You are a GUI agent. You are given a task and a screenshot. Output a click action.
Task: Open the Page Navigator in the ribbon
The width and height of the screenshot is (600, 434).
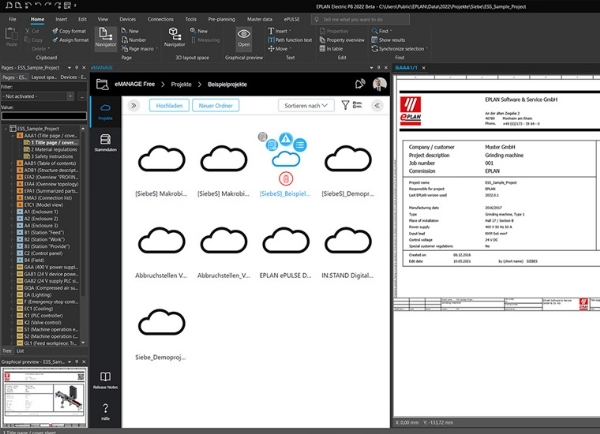coord(106,38)
